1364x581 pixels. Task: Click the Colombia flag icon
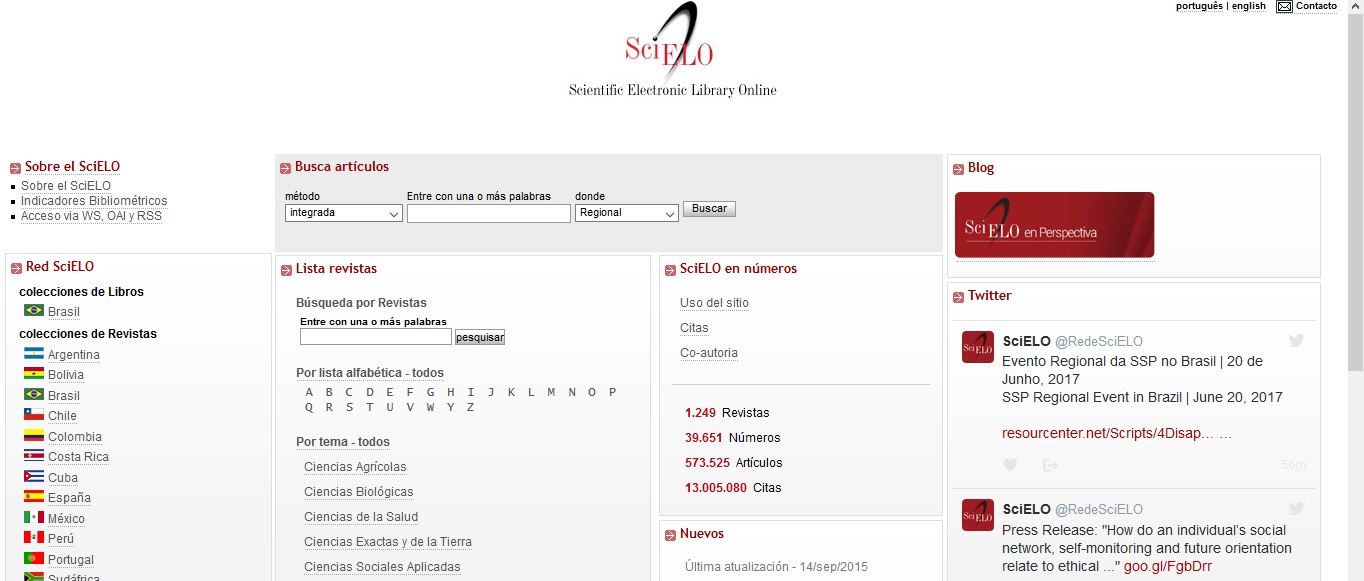(x=34, y=436)
